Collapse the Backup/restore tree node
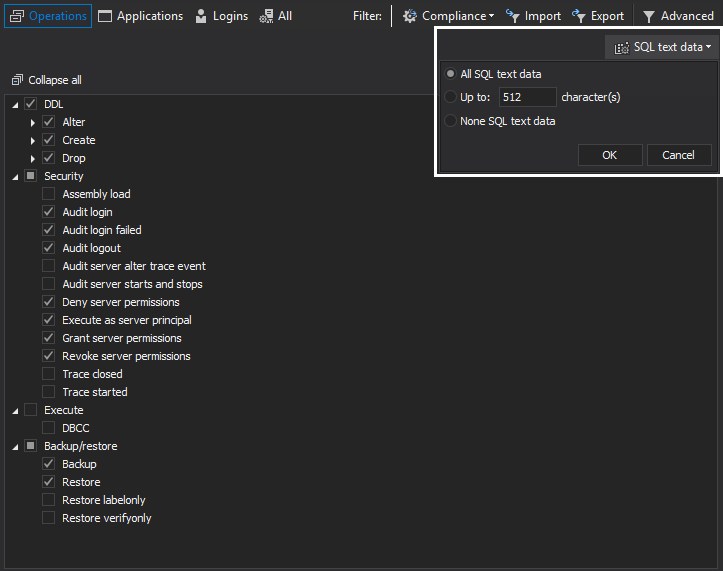723x571 pixels. [15, 447]
